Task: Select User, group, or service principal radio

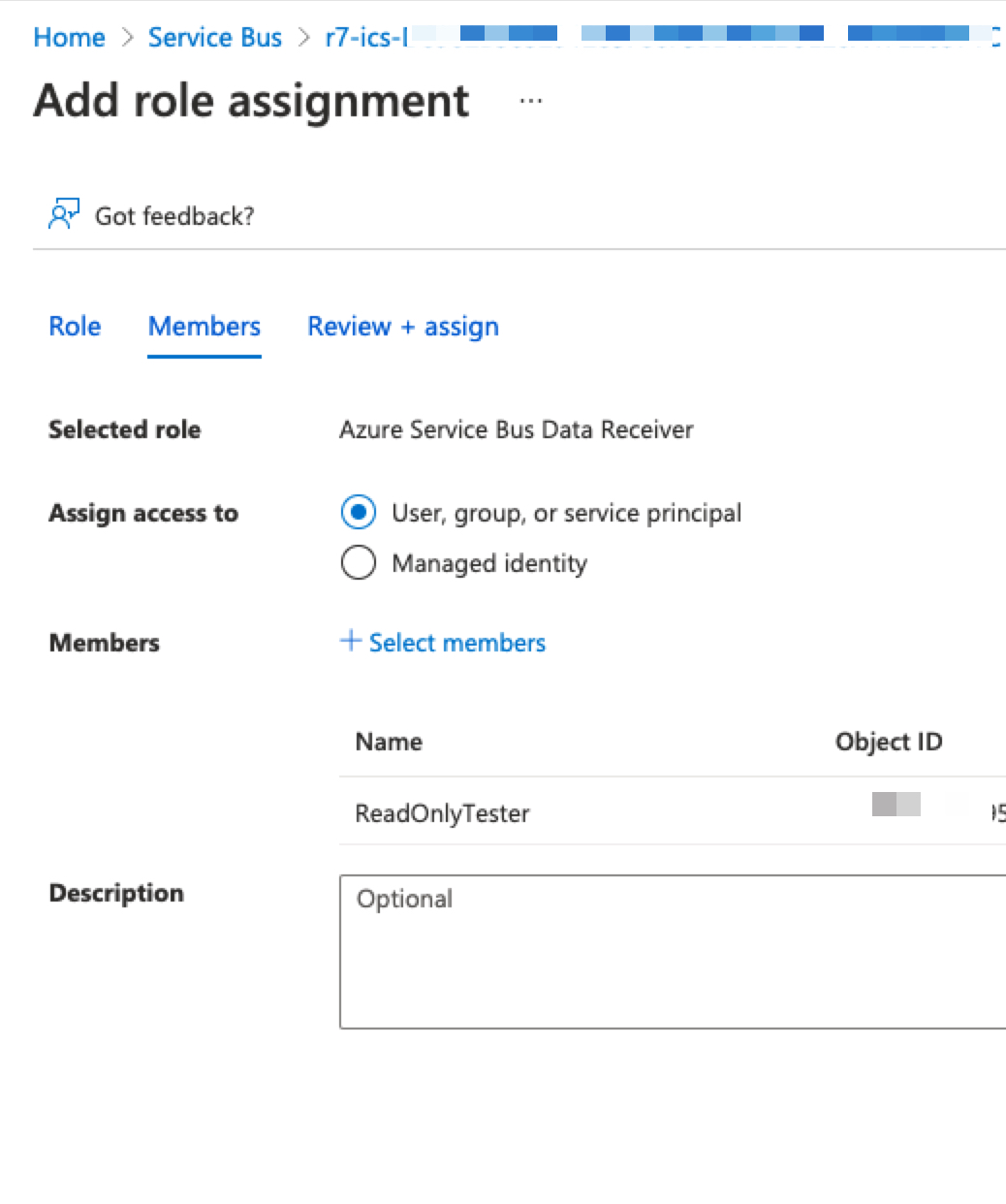Action: coord(359,513)
